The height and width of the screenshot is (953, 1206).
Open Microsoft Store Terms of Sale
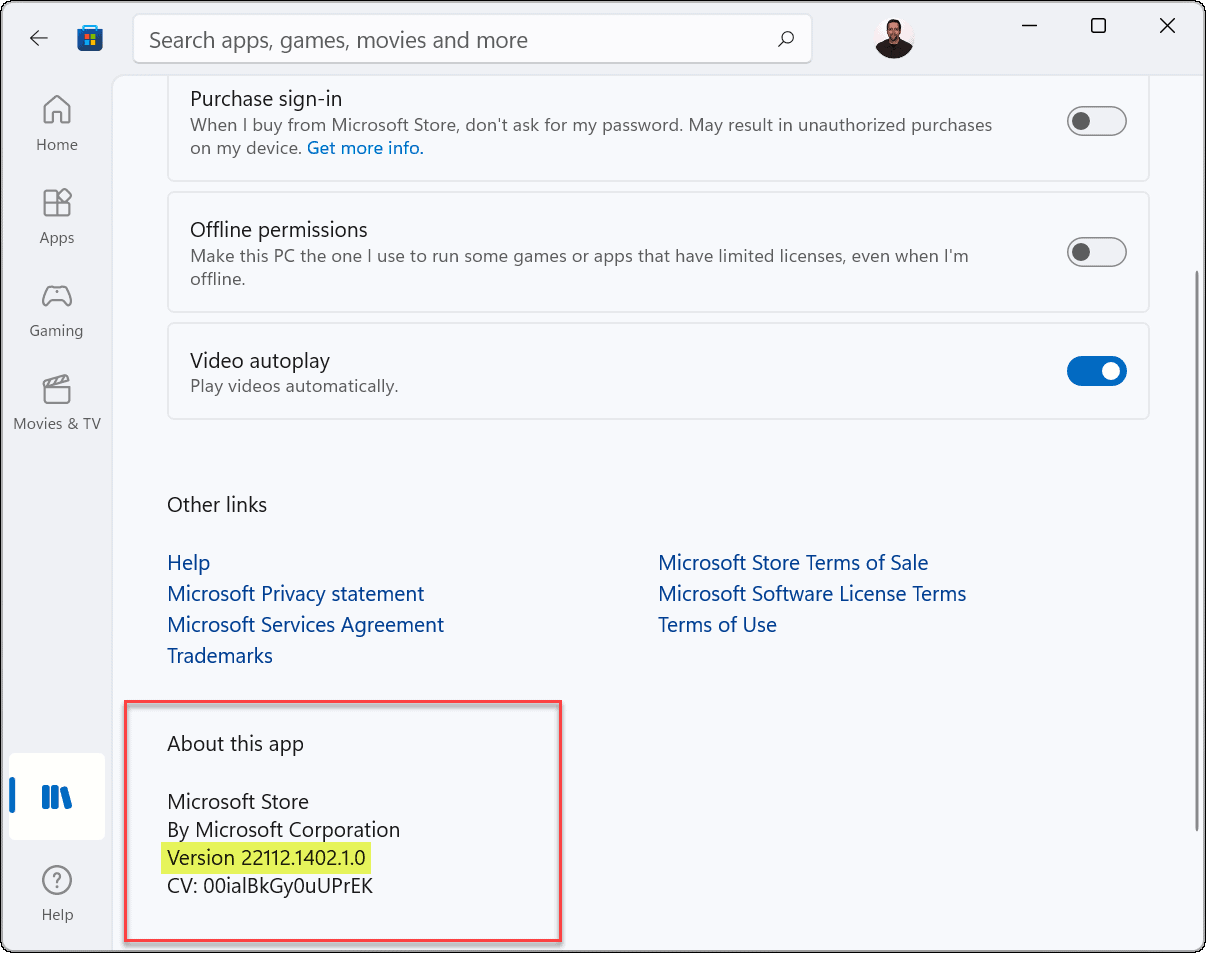click(x=792, y=562)
